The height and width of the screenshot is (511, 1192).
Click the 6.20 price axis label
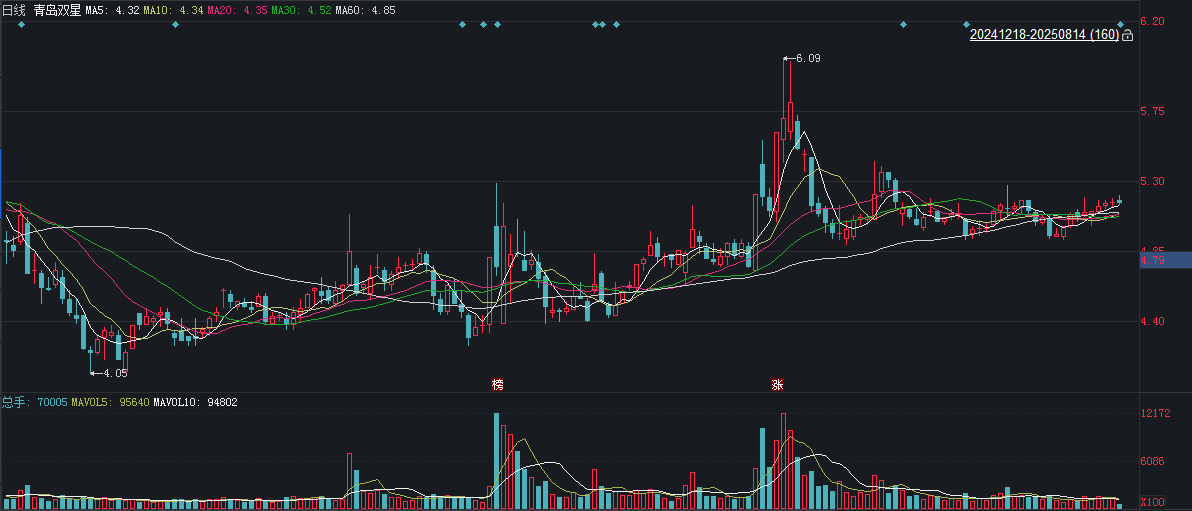coord(1153,21)
